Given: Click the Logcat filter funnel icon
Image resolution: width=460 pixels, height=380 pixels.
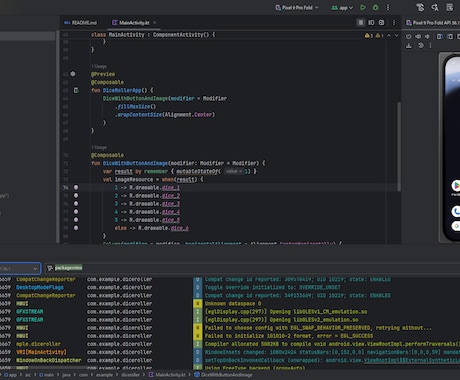Looking at the screenshot, I should tap(50, 268).
